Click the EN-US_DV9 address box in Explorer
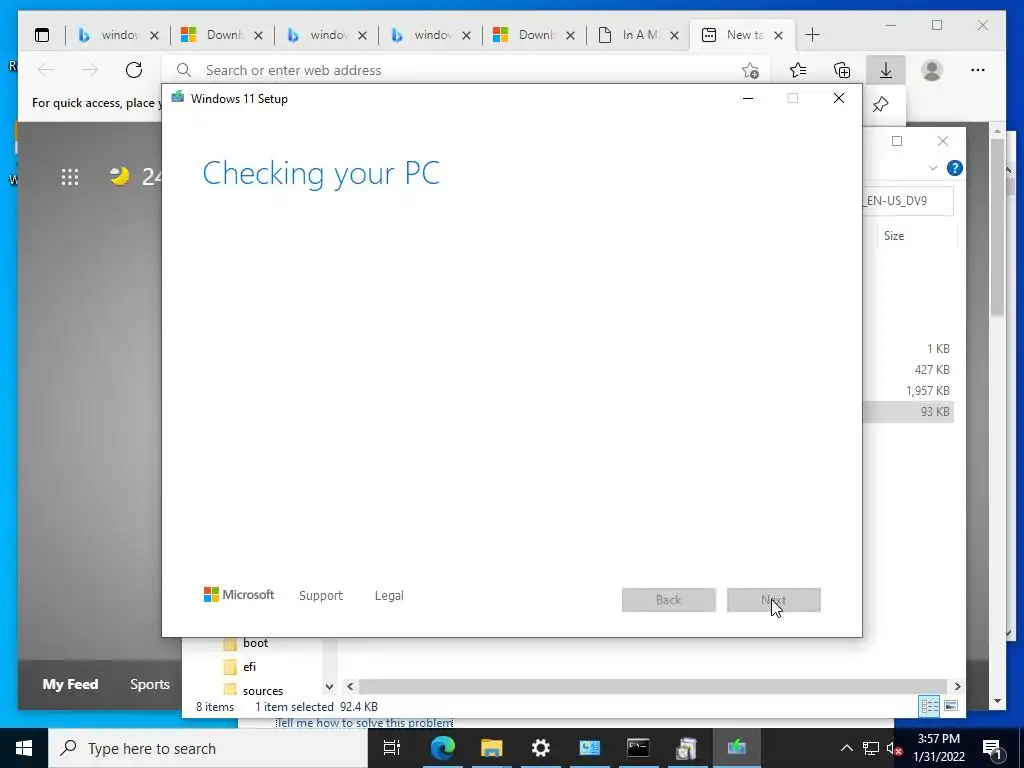Image resolution: width=1024 pixels, height=768 pixels. 908,200
